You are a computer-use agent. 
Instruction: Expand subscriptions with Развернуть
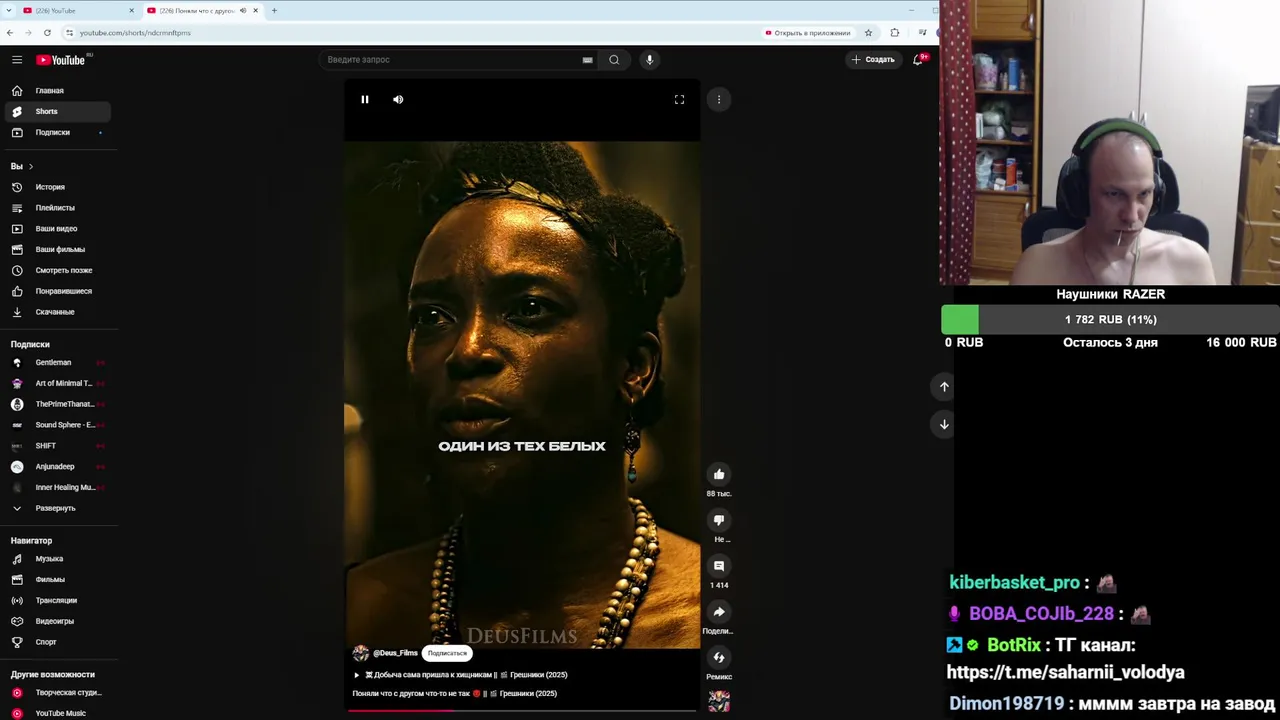click(57, 508)
